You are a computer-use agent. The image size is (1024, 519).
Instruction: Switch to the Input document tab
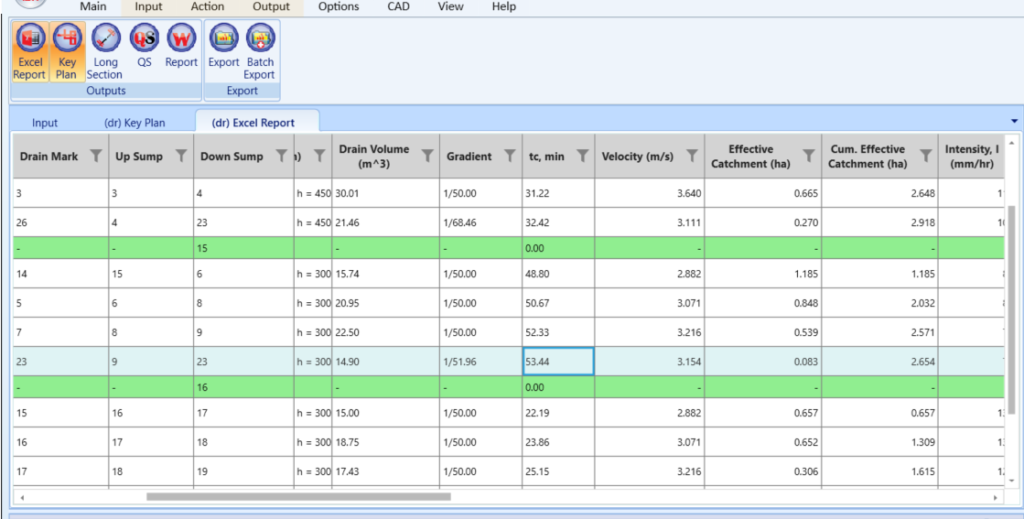(x=45, y=123)
